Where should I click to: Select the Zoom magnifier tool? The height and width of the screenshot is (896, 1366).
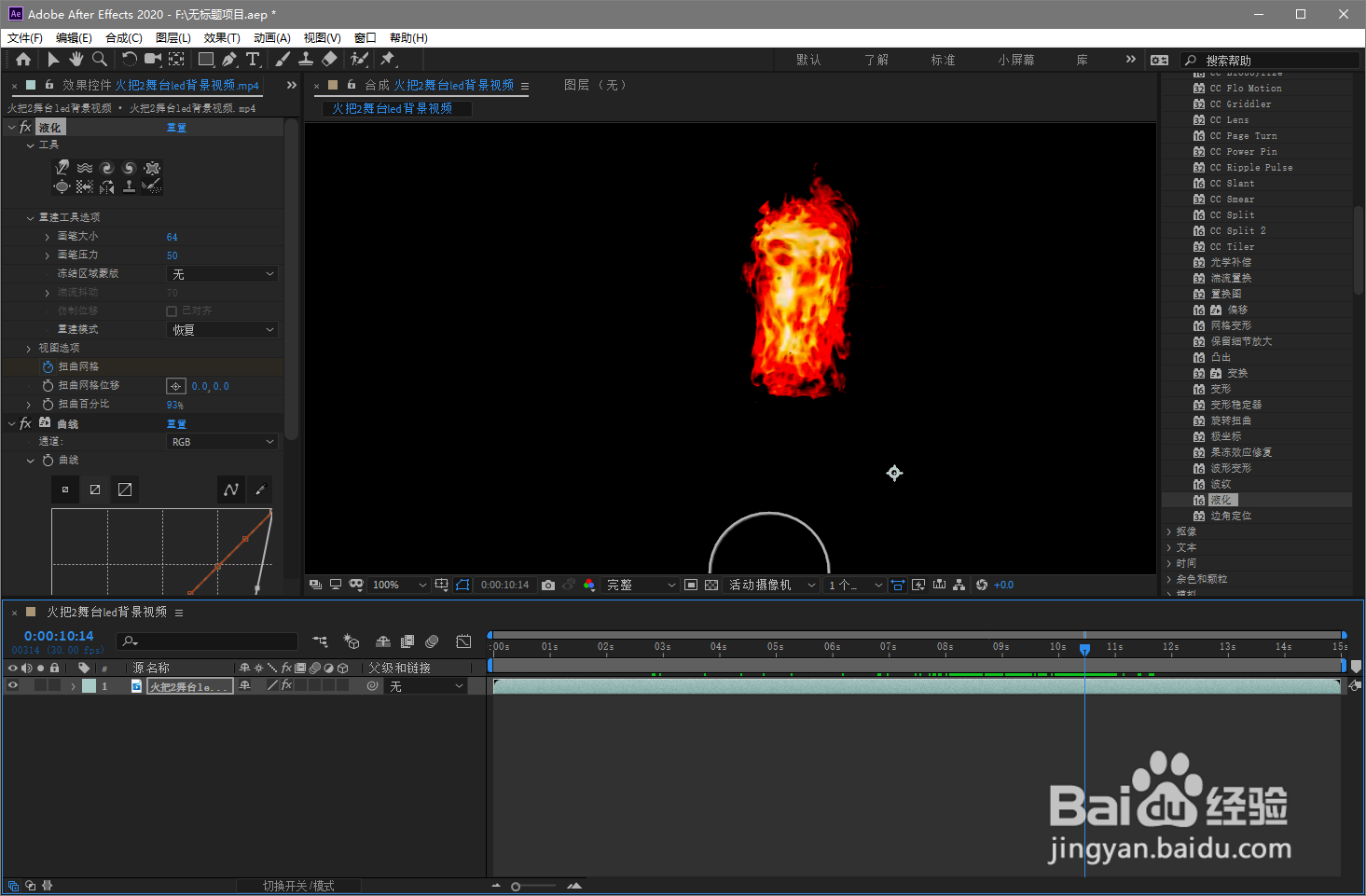coord(99,59)
